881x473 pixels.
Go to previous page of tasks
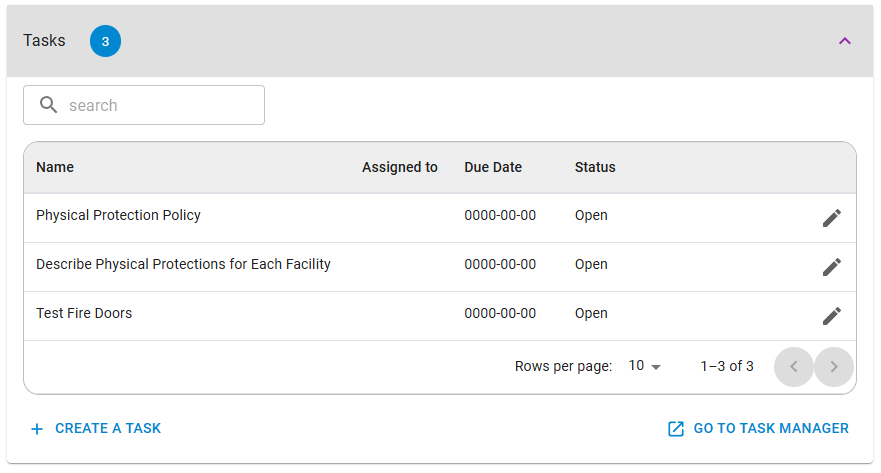tap(793, 367)
